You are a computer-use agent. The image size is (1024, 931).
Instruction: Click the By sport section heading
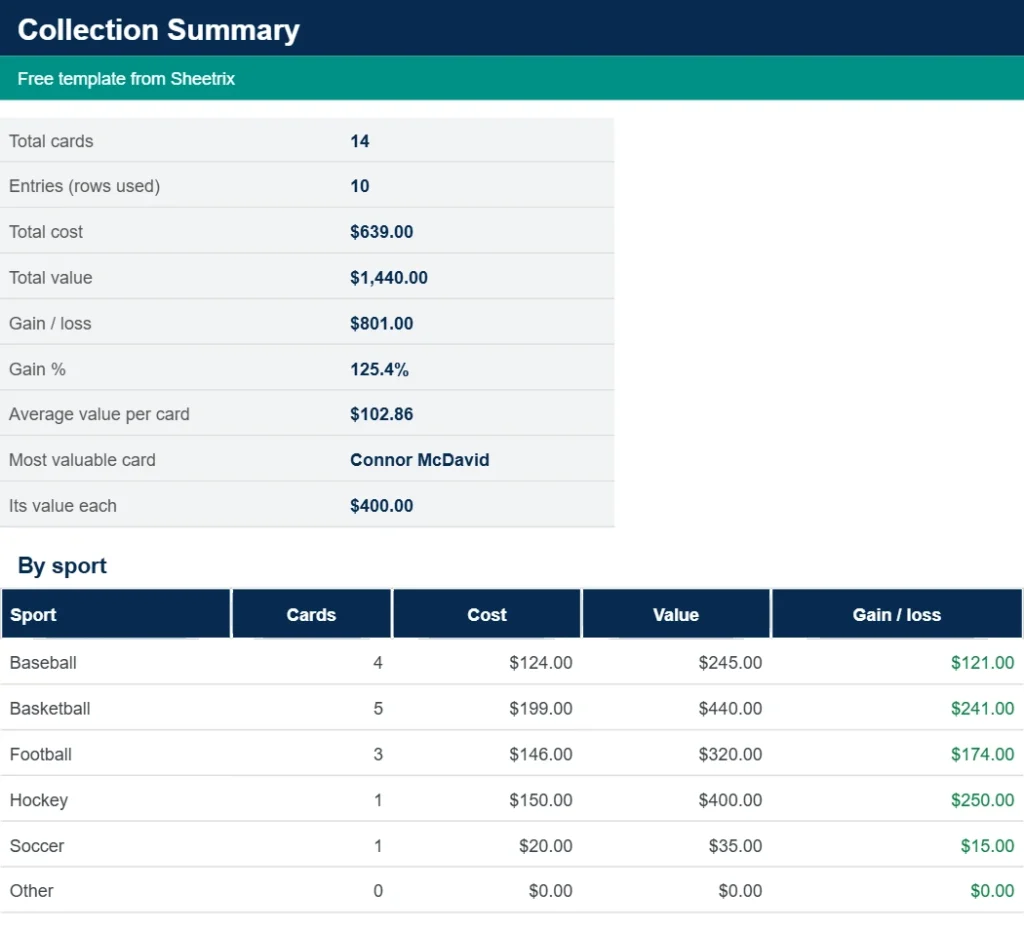coord(62,565)
